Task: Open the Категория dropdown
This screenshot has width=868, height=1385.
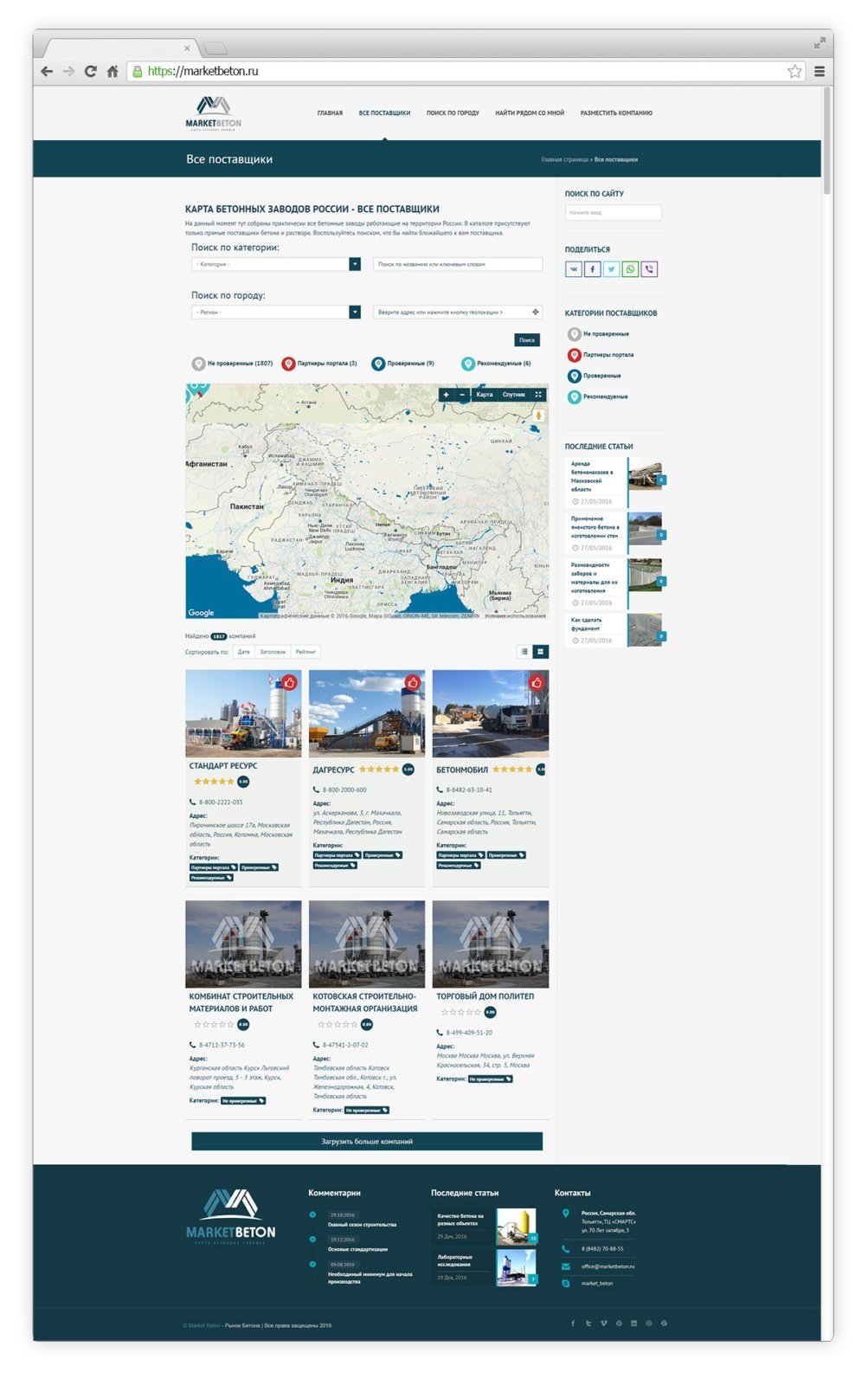Action: click(275, 264)
